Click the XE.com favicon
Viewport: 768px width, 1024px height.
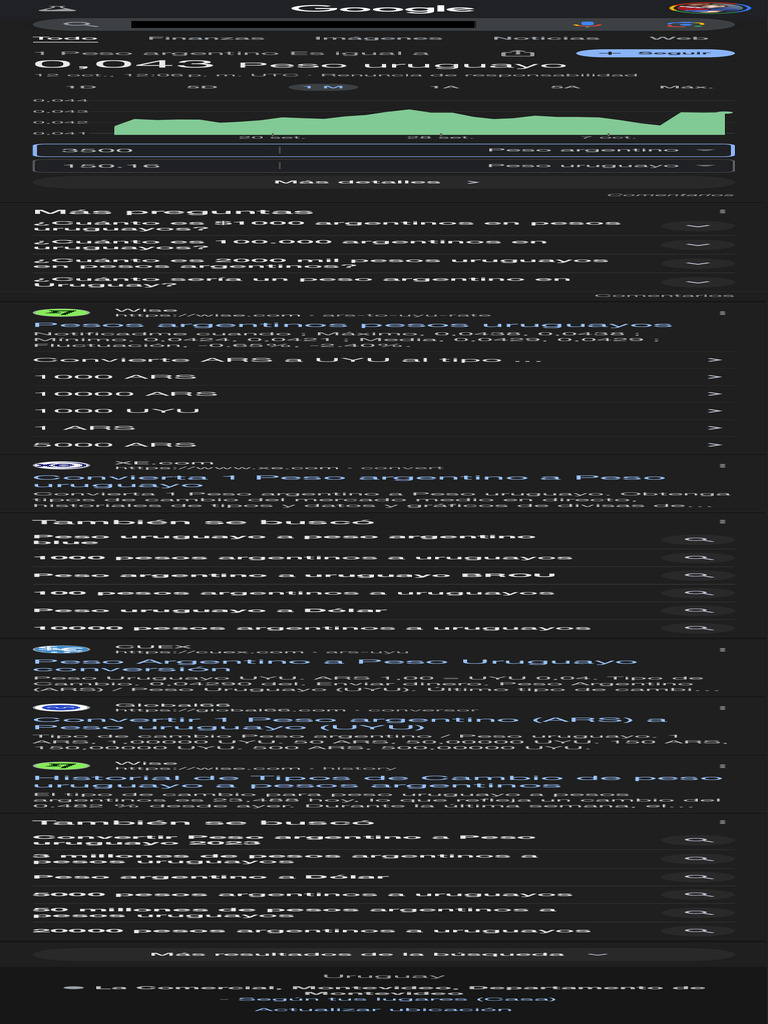pyautogui.click(x=61, y=466)
